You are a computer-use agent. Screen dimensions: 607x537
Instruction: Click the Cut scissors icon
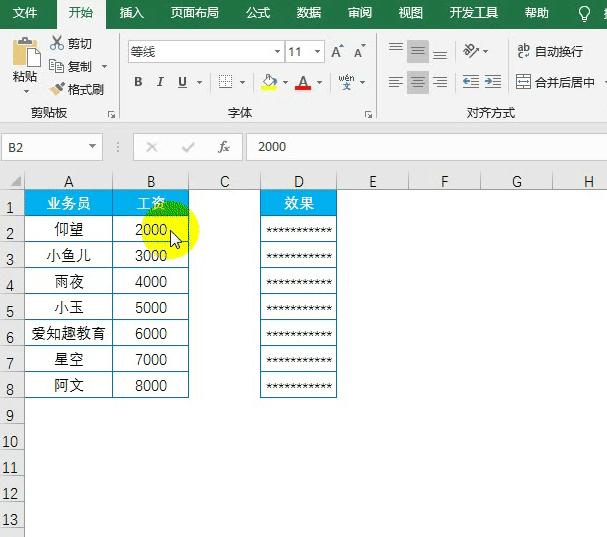click(57, 43)
